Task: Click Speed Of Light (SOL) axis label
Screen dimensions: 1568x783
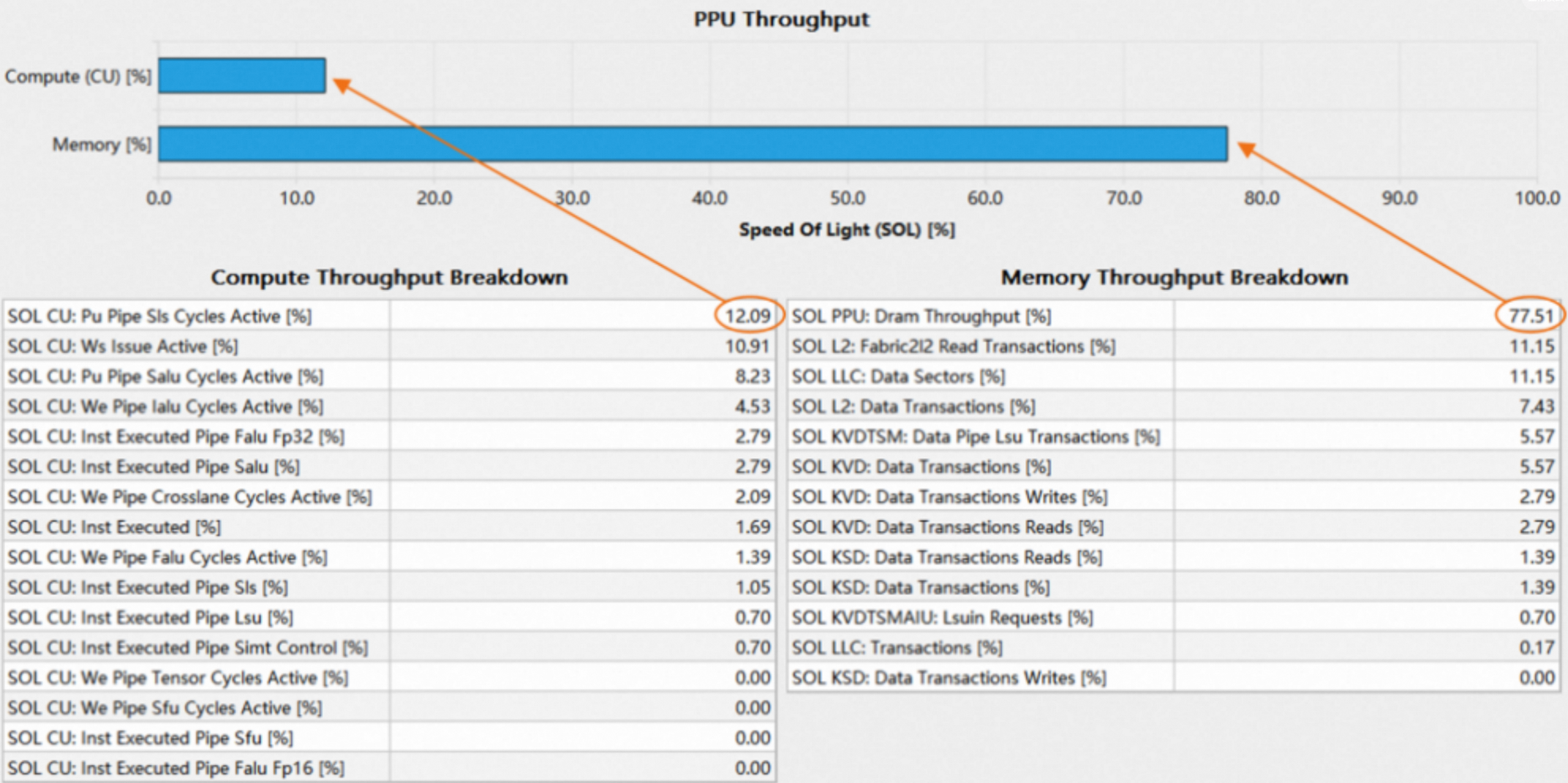Action: [846, 229]
